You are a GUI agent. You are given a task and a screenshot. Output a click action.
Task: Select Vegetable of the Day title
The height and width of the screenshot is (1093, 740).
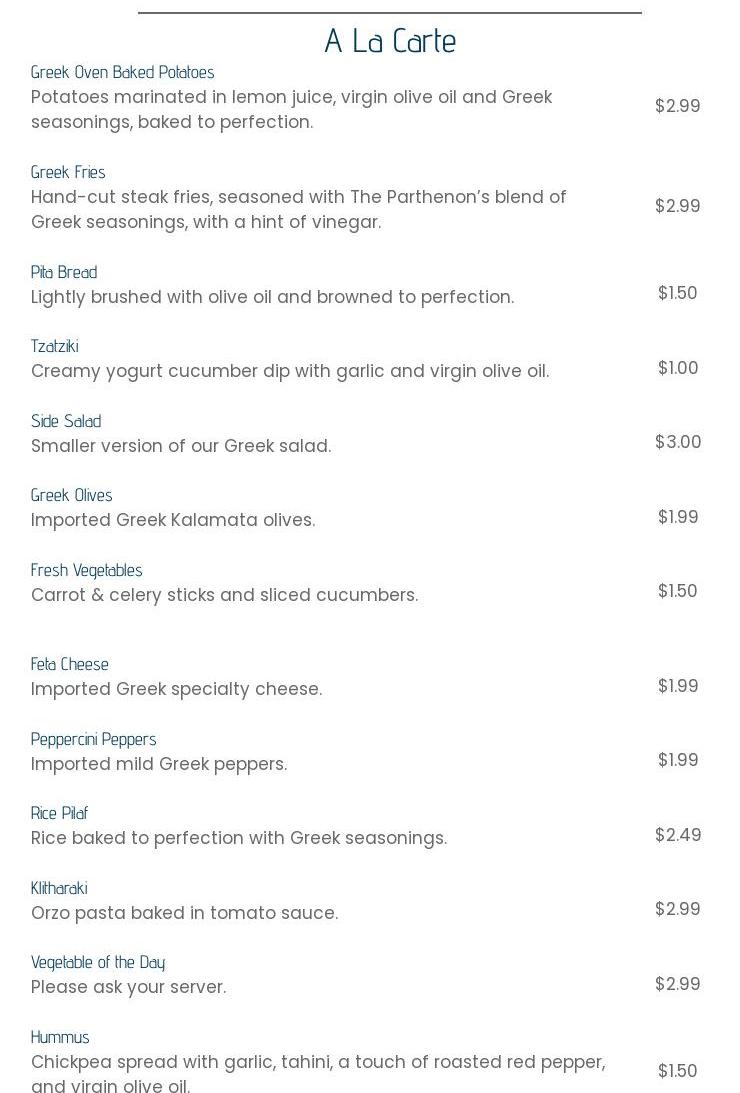point(98,963)
